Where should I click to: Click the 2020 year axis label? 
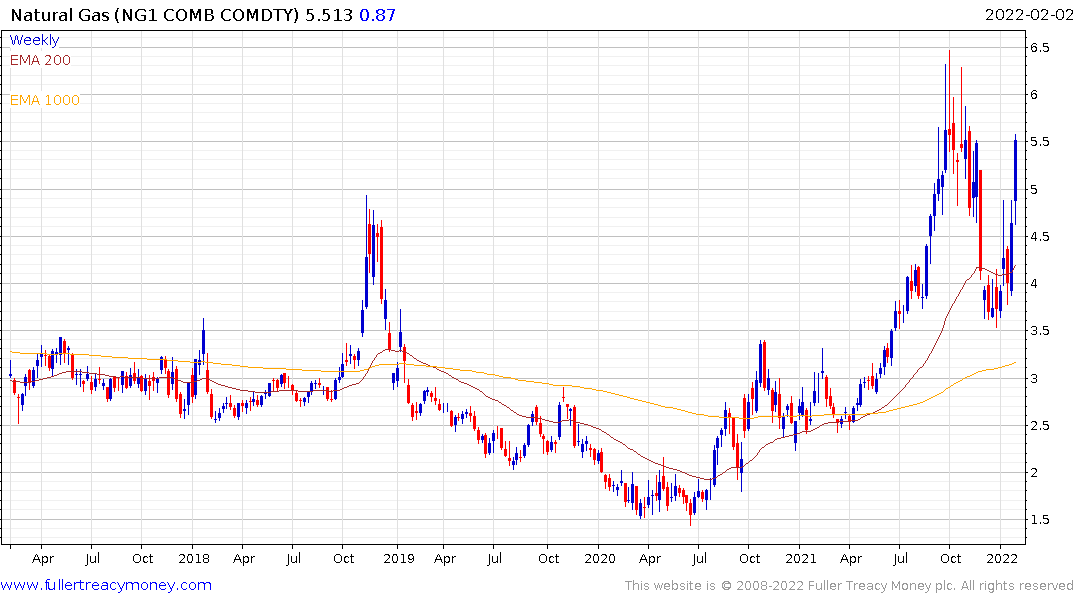coord(599,558)
